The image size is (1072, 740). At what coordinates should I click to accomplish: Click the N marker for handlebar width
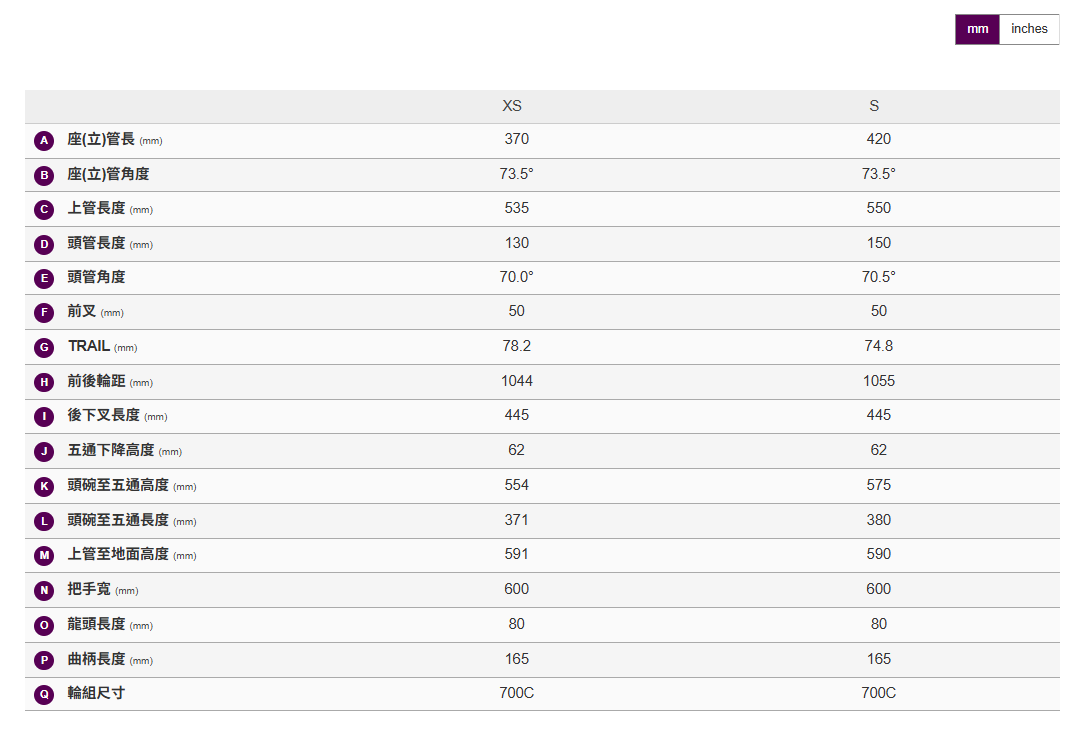(44, 591)
